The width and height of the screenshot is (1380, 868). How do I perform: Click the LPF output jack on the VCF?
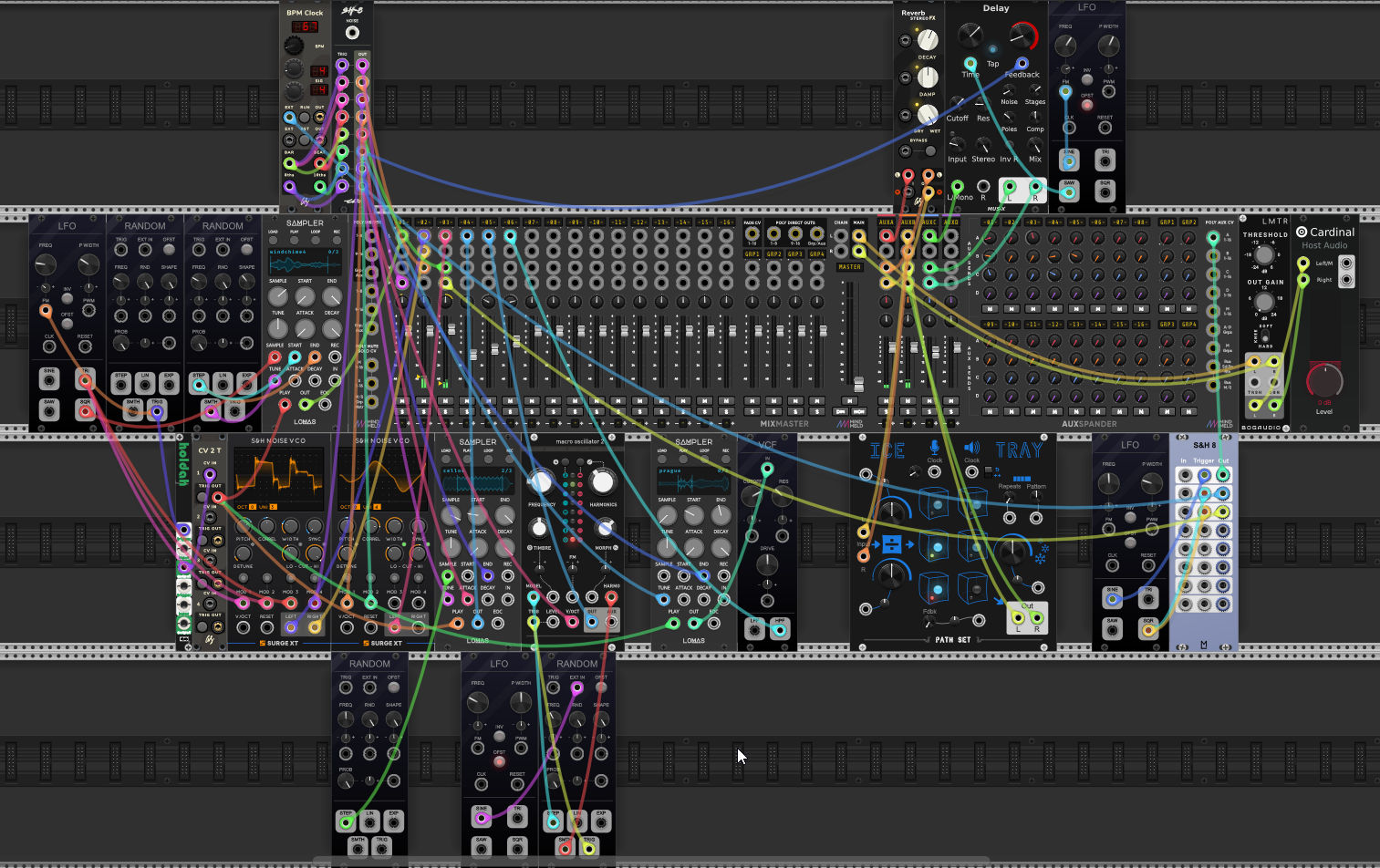[754, 630]
